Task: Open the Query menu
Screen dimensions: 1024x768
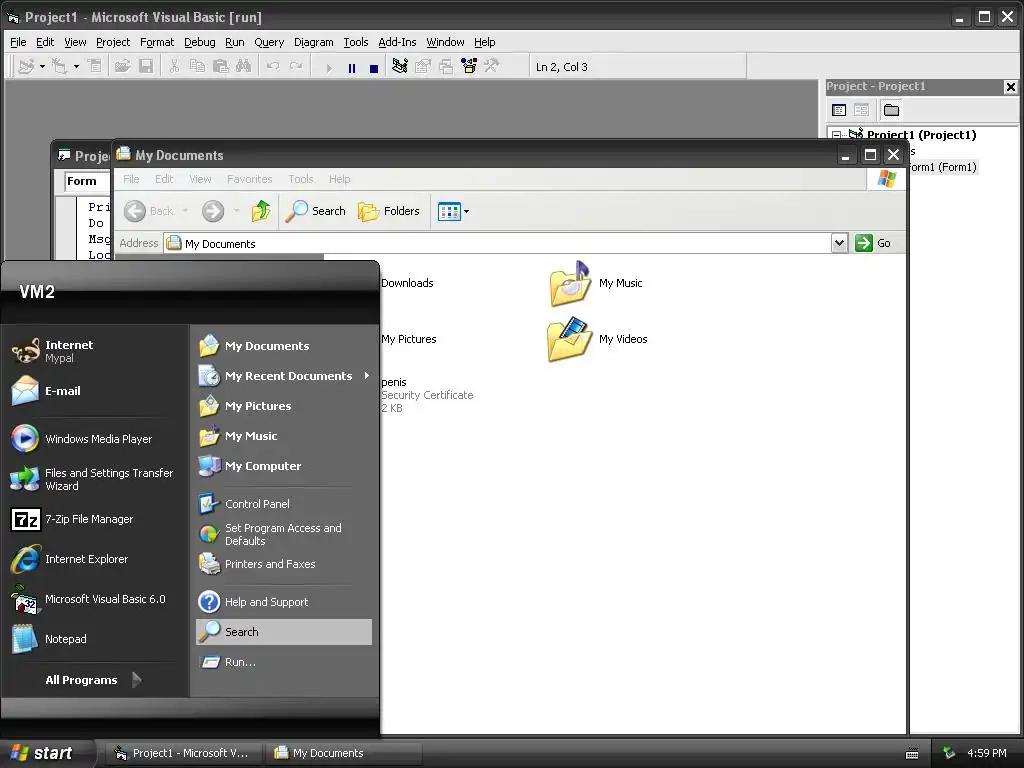Action: tap(269, 42)
